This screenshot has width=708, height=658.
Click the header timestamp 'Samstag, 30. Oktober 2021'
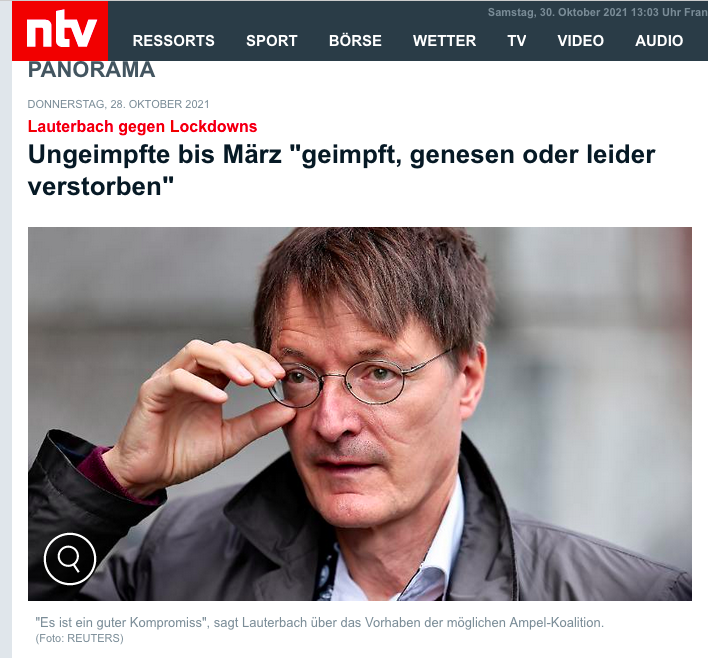(x=558, y=12)
